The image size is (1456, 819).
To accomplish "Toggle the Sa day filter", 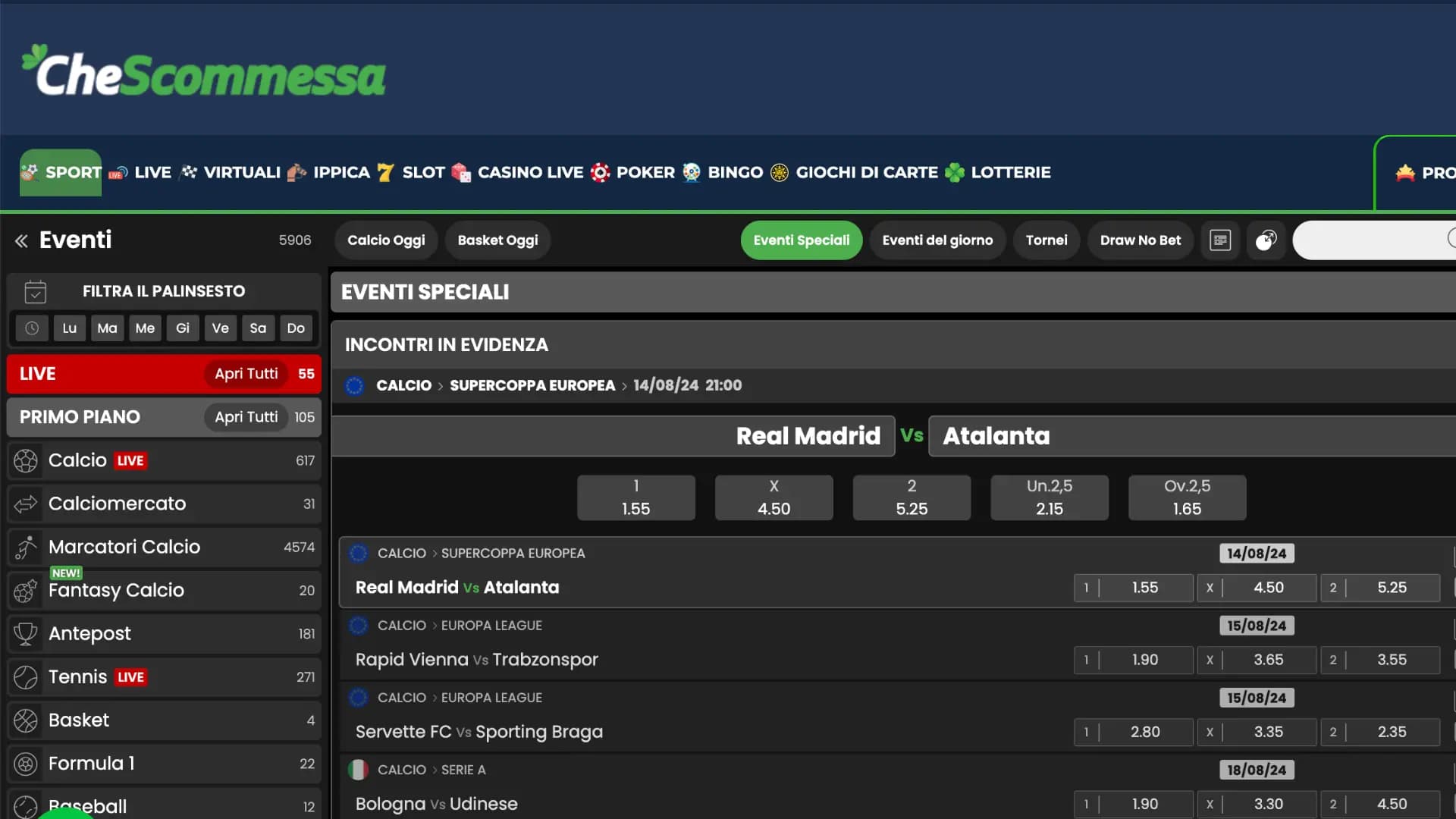I will (x=258, y=328).
